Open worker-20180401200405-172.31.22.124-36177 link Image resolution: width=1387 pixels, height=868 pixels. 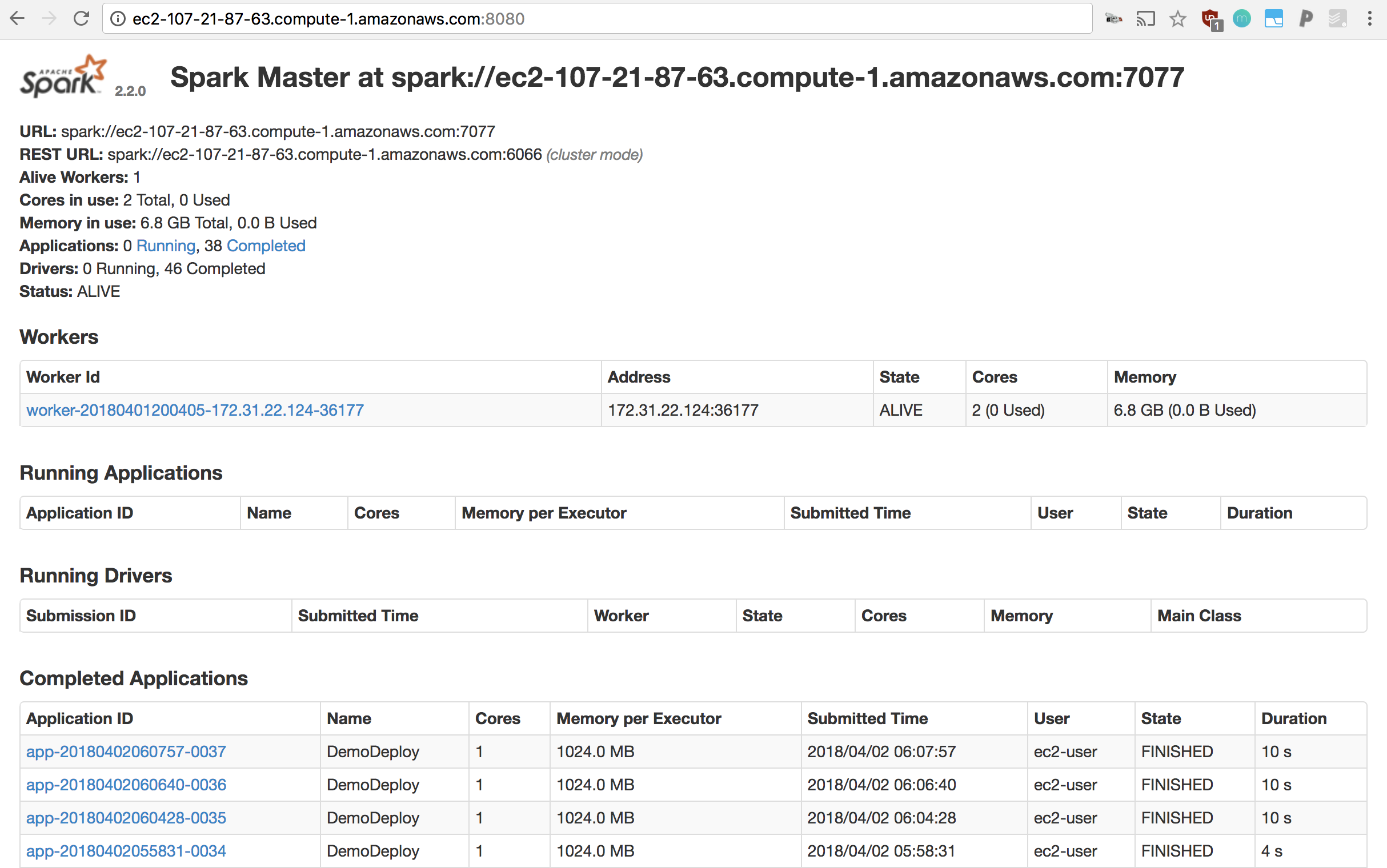[195, 410]
